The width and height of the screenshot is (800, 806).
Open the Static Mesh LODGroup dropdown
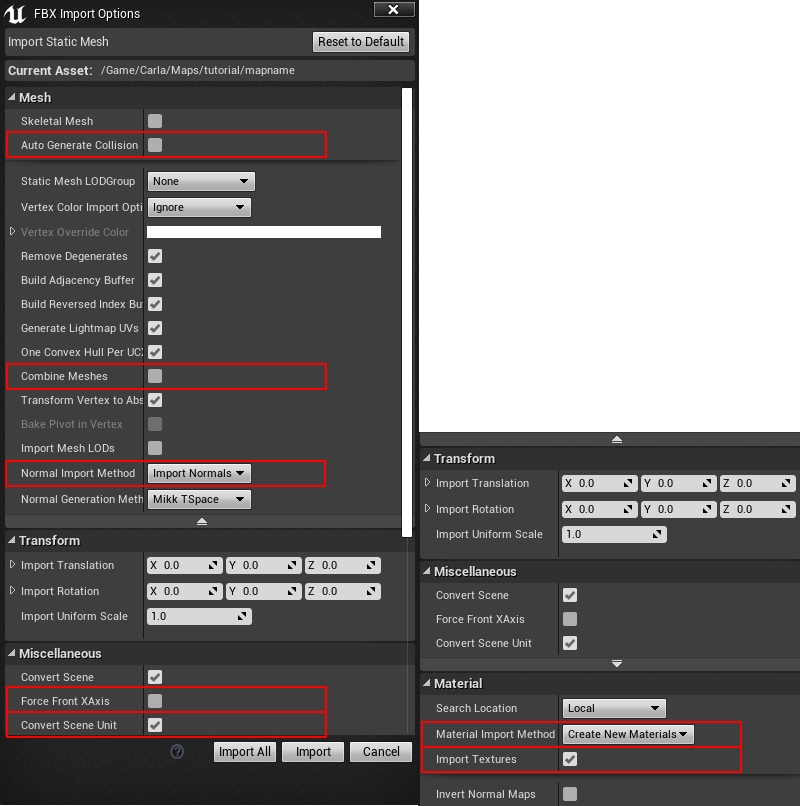pyautogui.click(x=200, y=182)
